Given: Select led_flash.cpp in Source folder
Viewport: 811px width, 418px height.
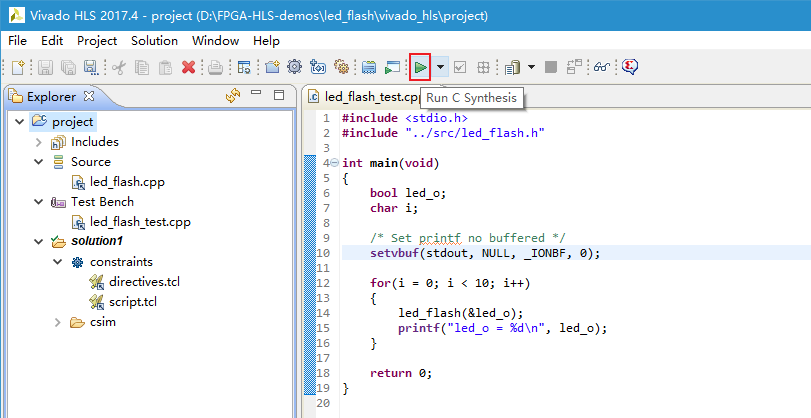Looking at the screenshot, I should pyautogui.click(x=126, y=182).
